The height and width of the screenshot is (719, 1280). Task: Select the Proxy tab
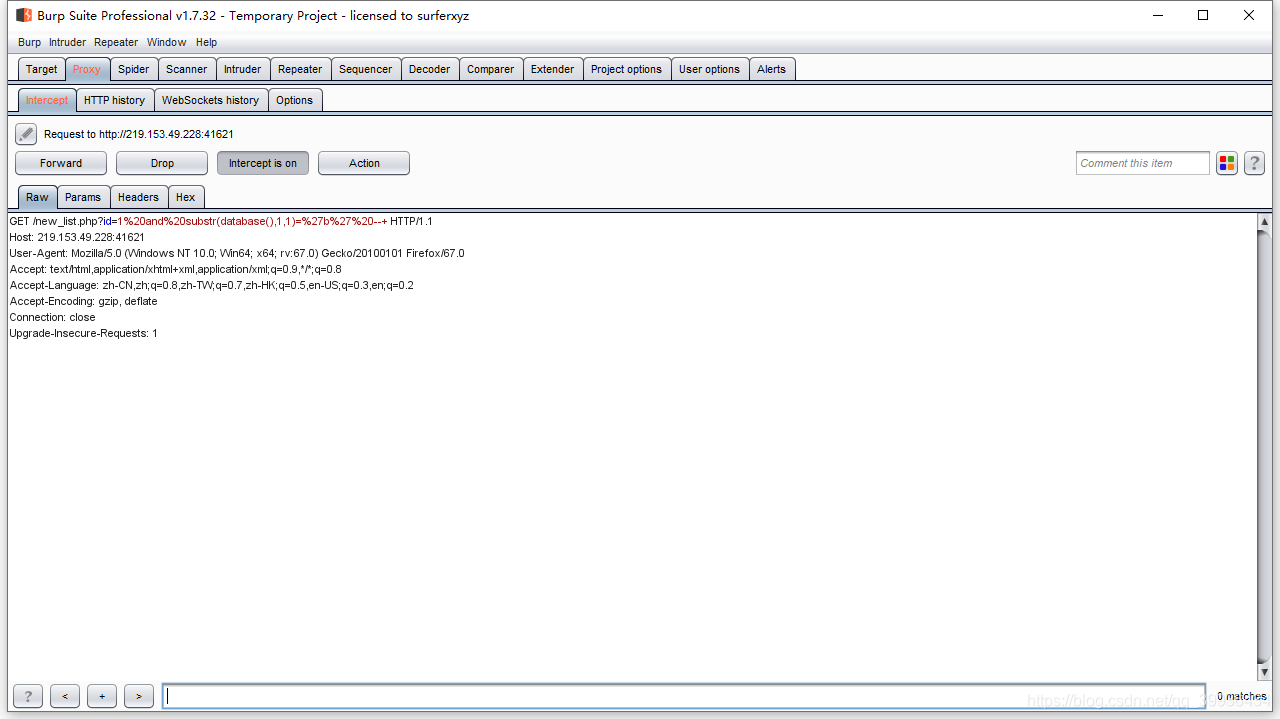coord(87,69)
